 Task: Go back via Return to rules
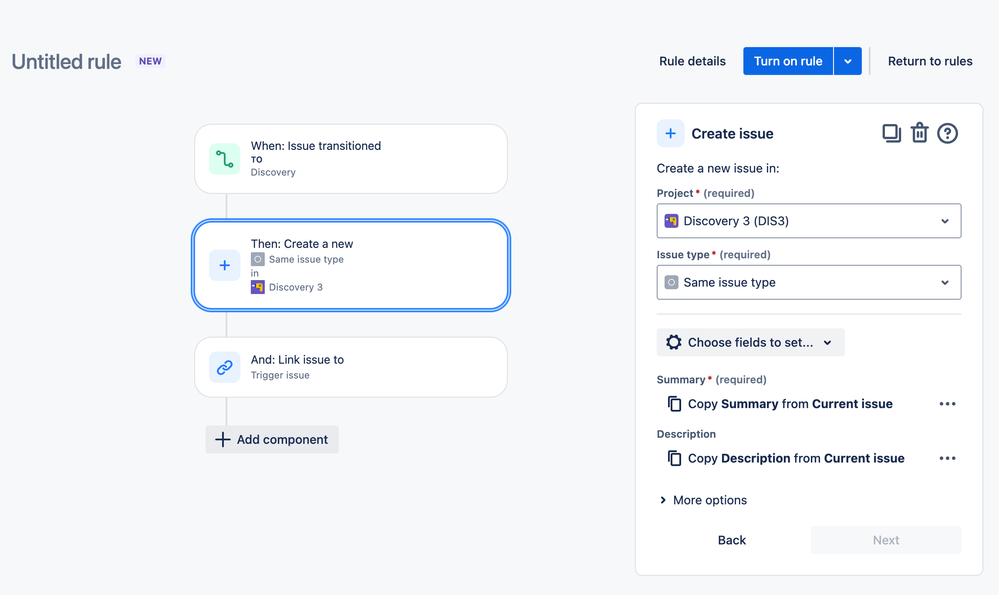pyautogui.click(x=930, y=61)
